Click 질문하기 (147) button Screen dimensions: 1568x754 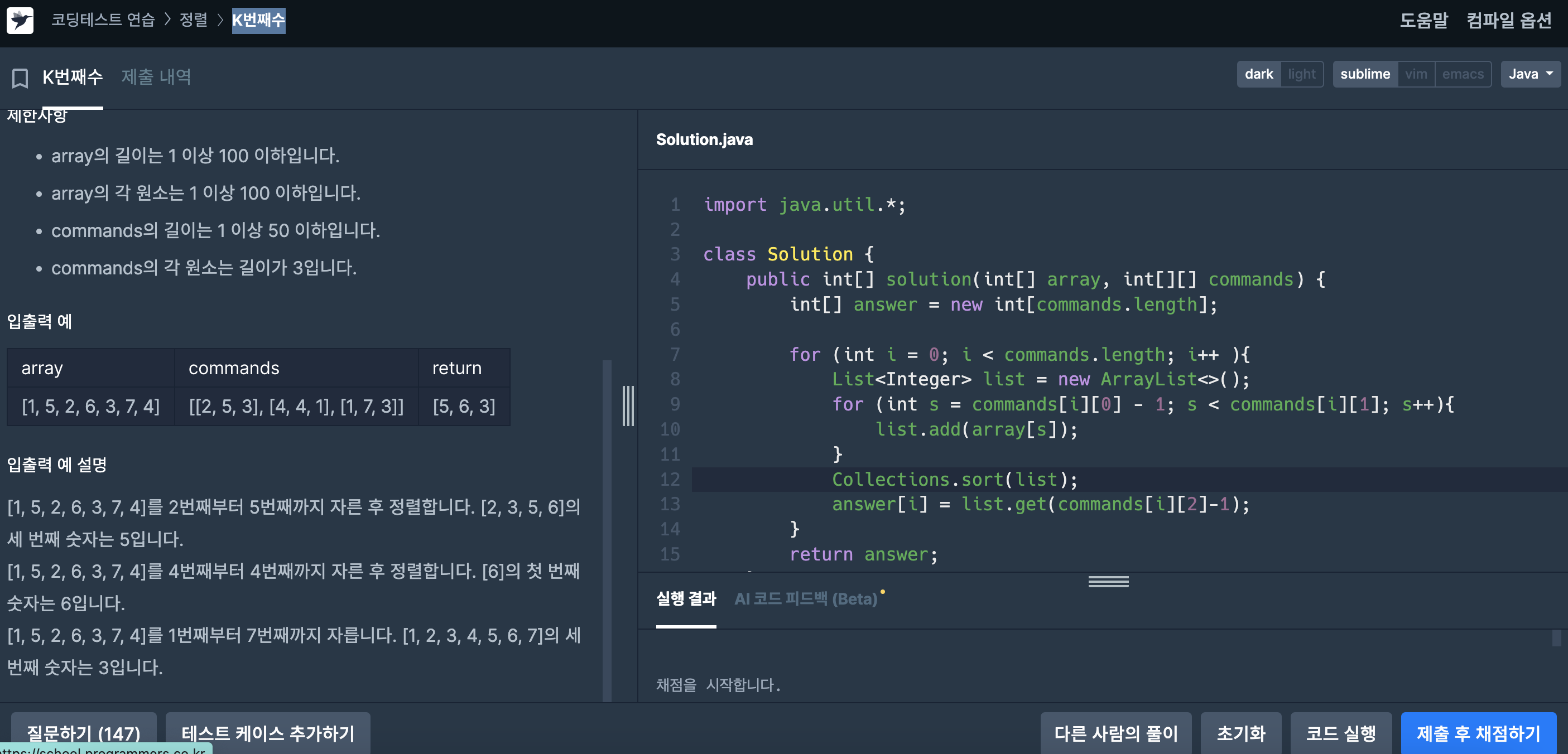(x=83, y=733)
